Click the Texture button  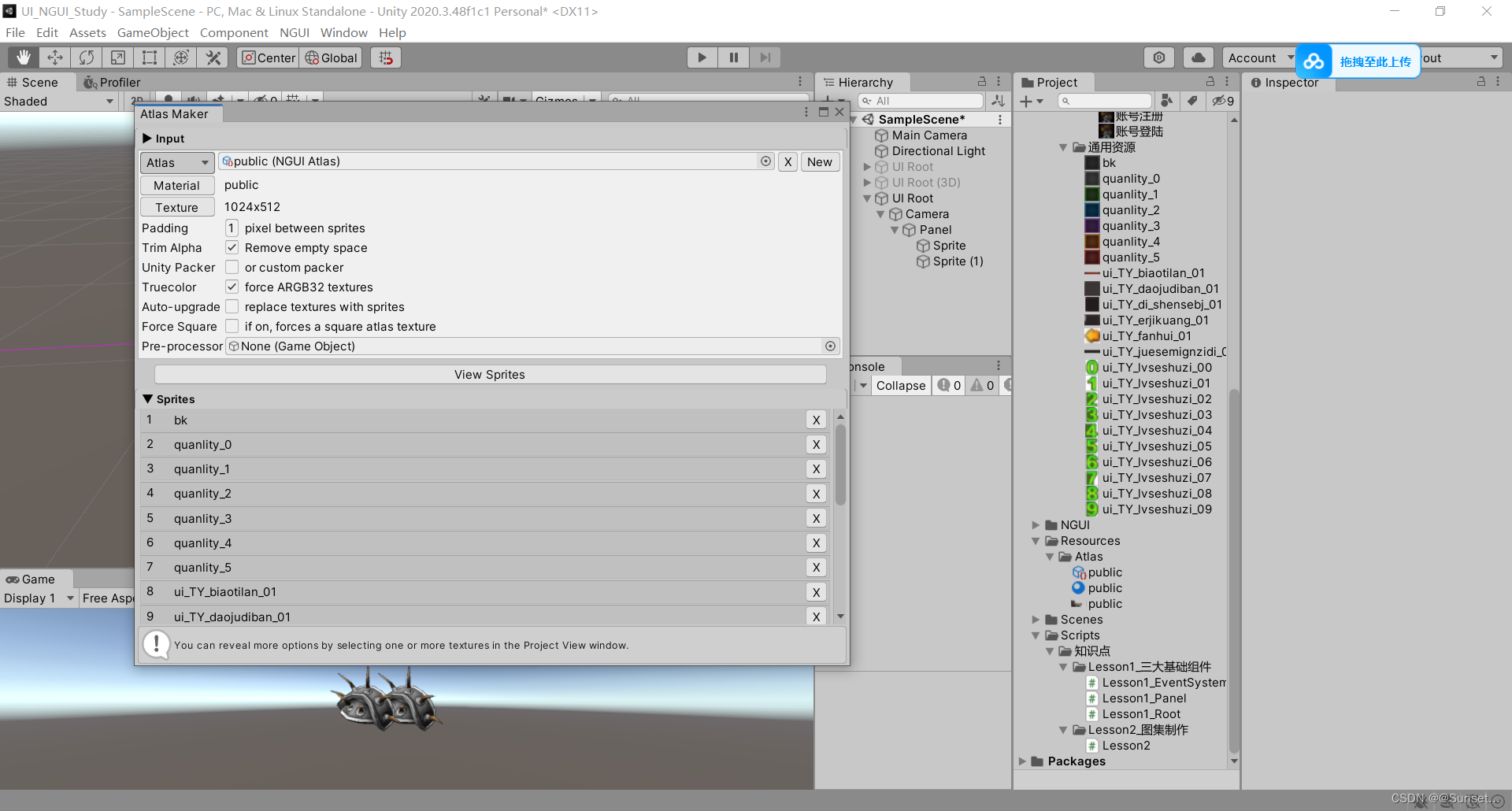pyautogui.click(x=177, y=207)
